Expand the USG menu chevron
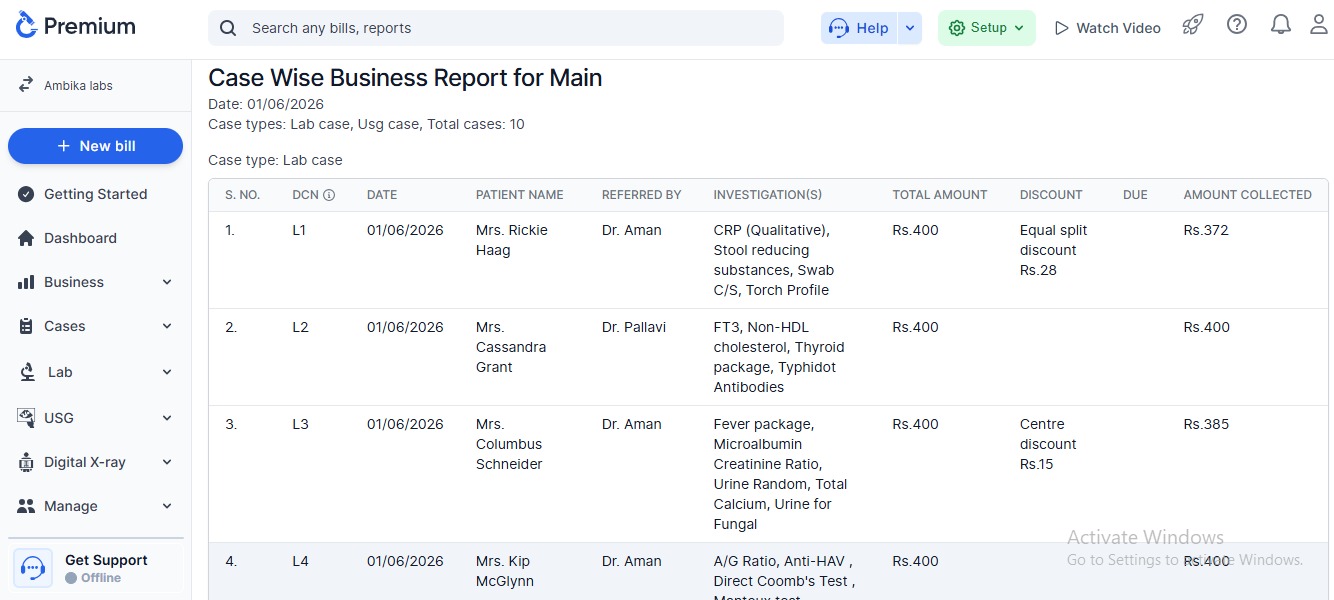 click(x=167, y=418)
